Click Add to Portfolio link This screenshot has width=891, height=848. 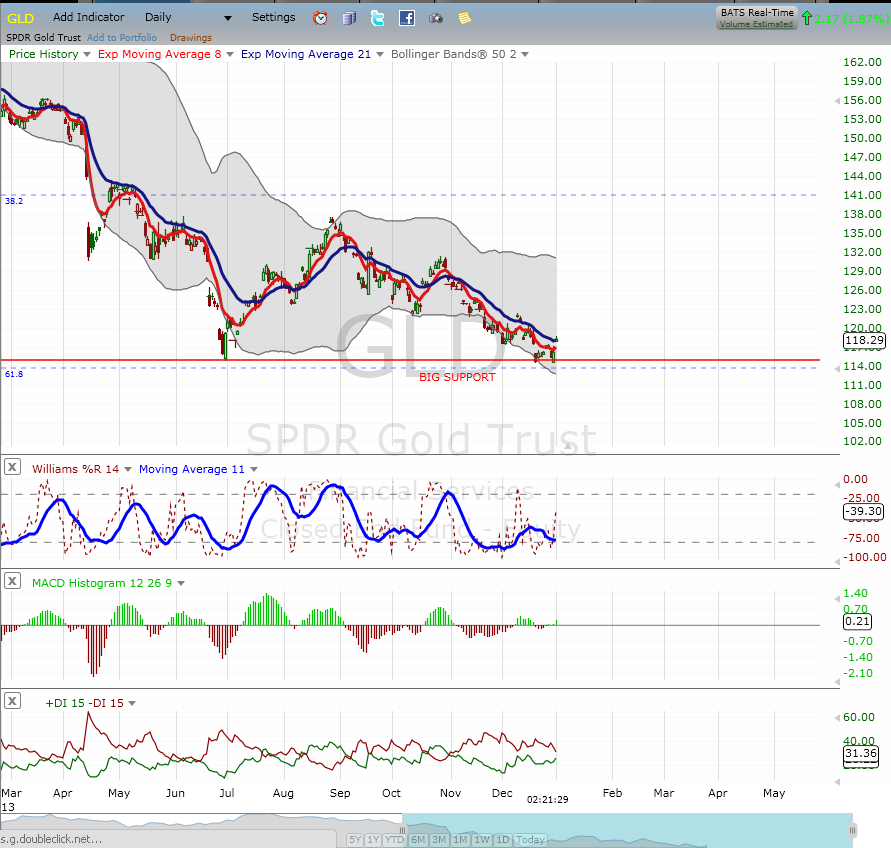[122, 38]
